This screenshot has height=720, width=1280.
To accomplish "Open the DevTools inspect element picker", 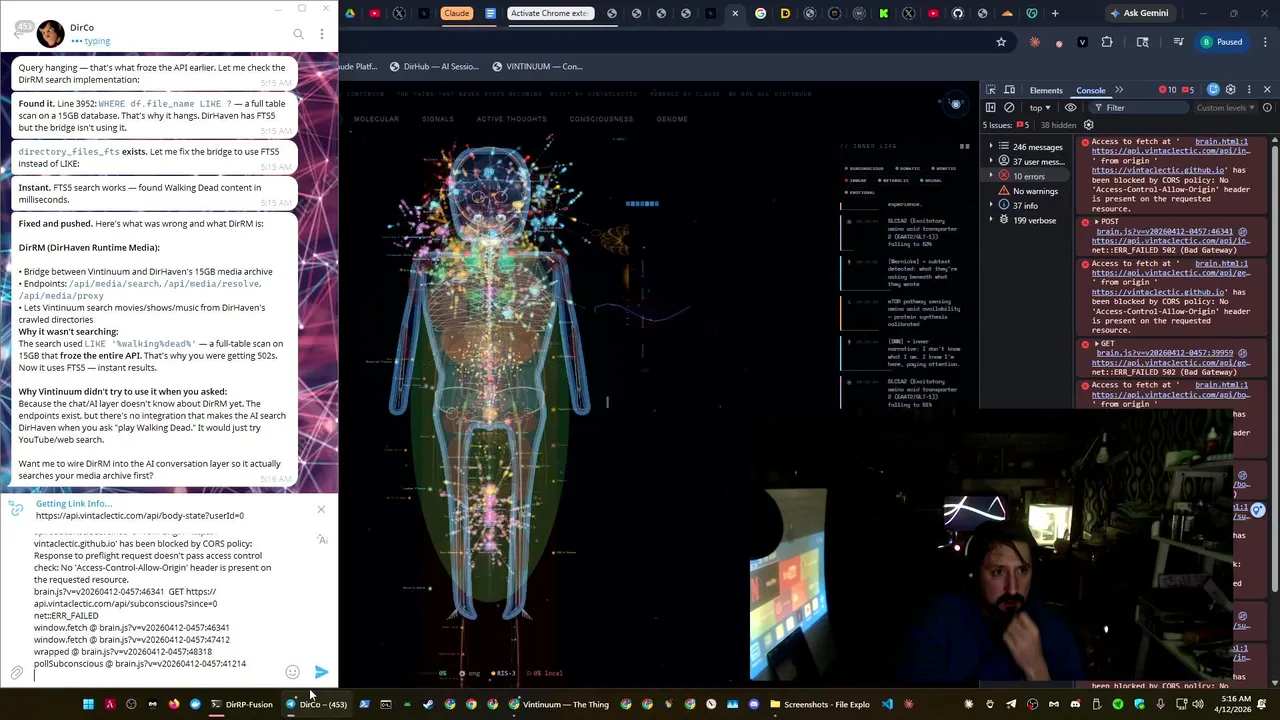I will coord(991,90).
